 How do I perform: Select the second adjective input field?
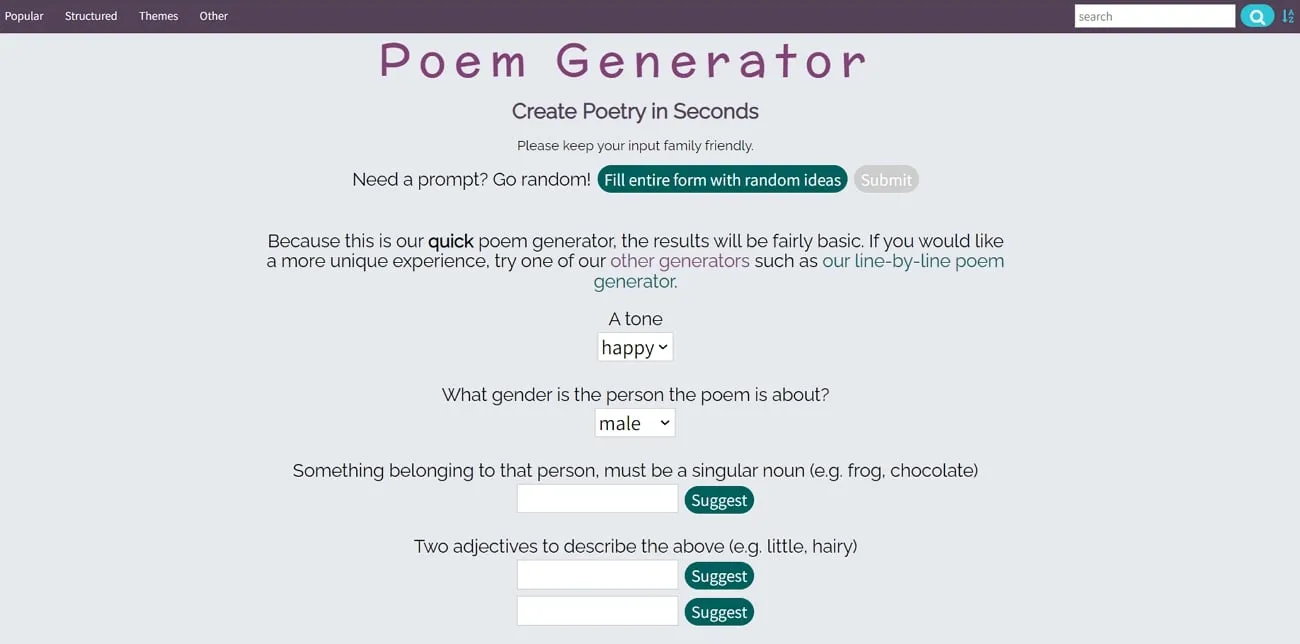[597, 610]
